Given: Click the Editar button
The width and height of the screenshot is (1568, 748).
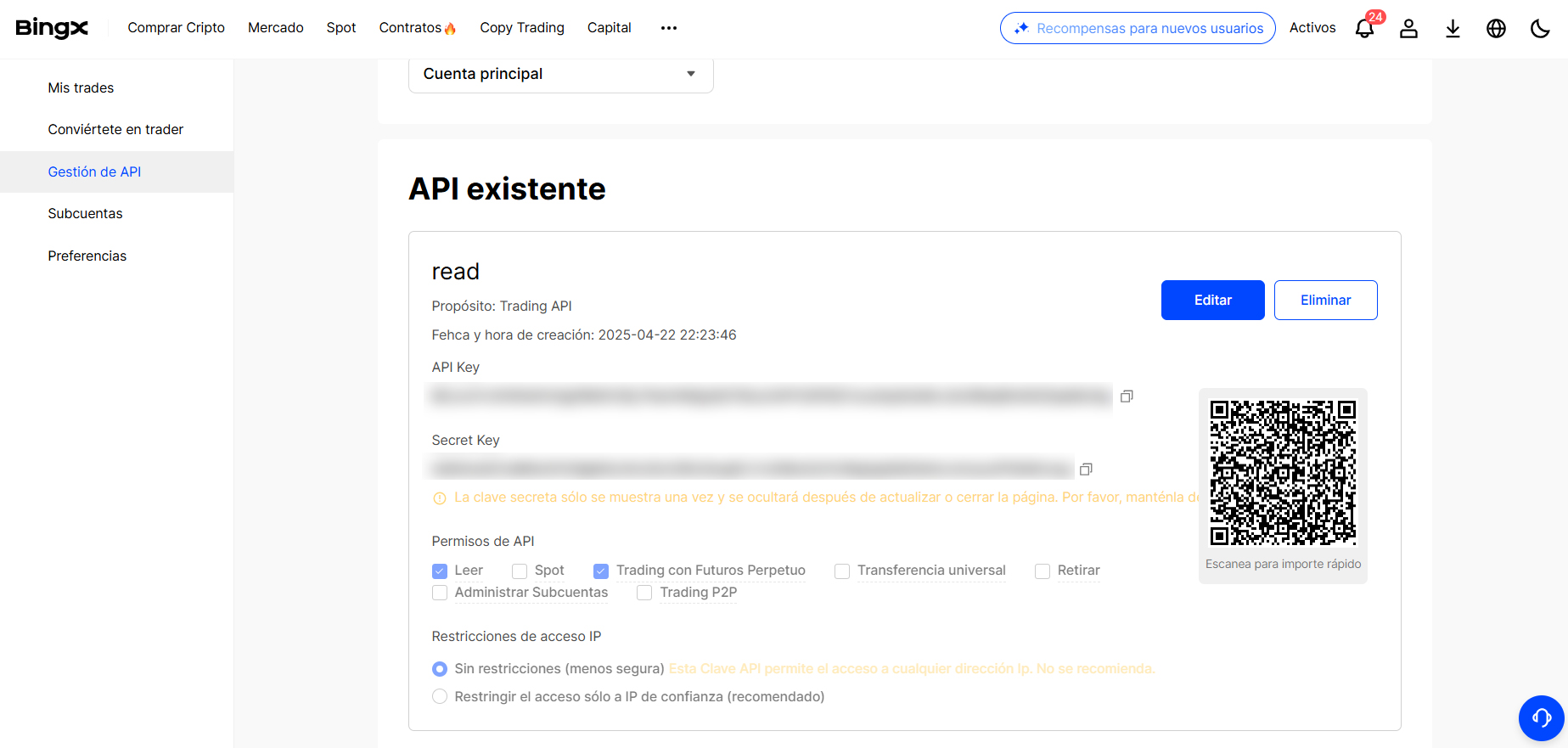Looking at the screenshot, I should (x=1212, y=301).
